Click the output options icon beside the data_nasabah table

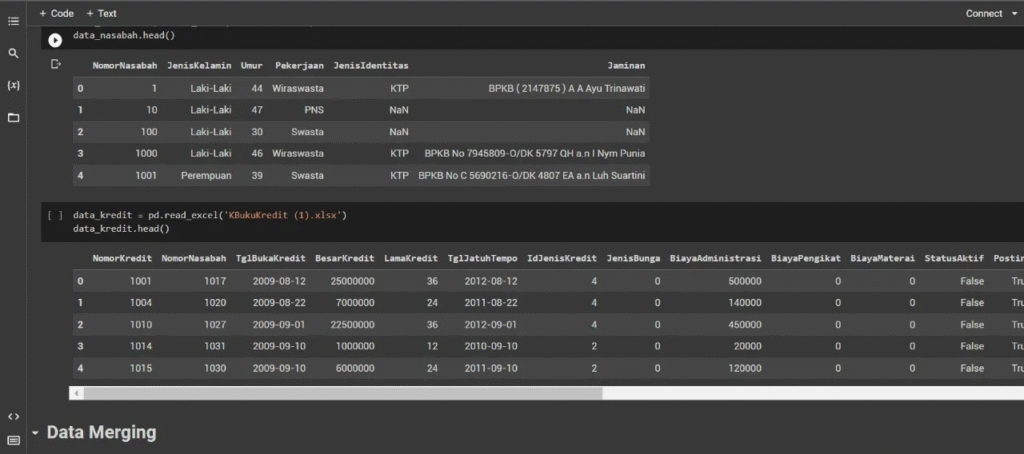56,65
